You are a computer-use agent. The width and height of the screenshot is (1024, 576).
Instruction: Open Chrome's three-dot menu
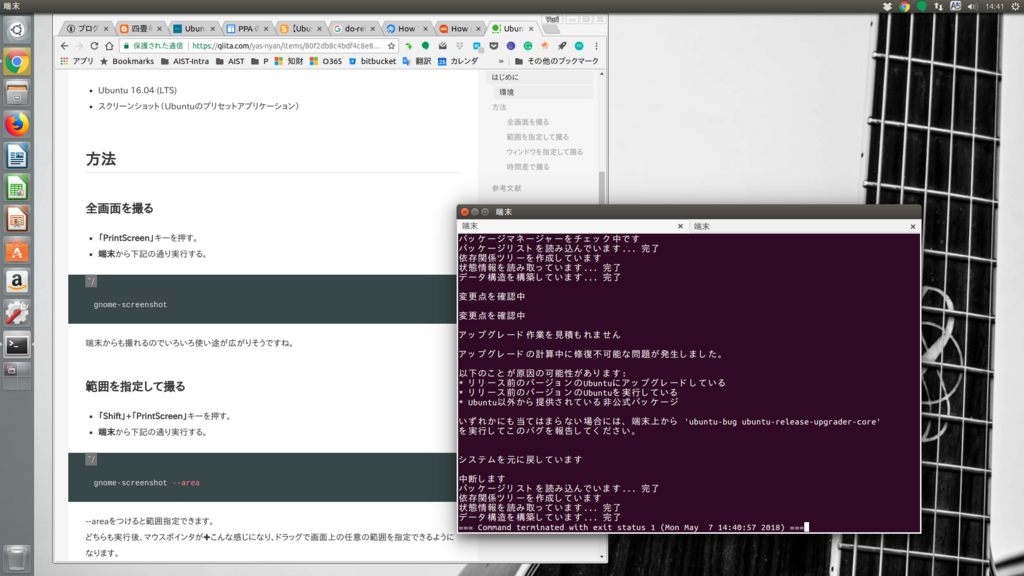pyautogui.click(x=597, y=45)
